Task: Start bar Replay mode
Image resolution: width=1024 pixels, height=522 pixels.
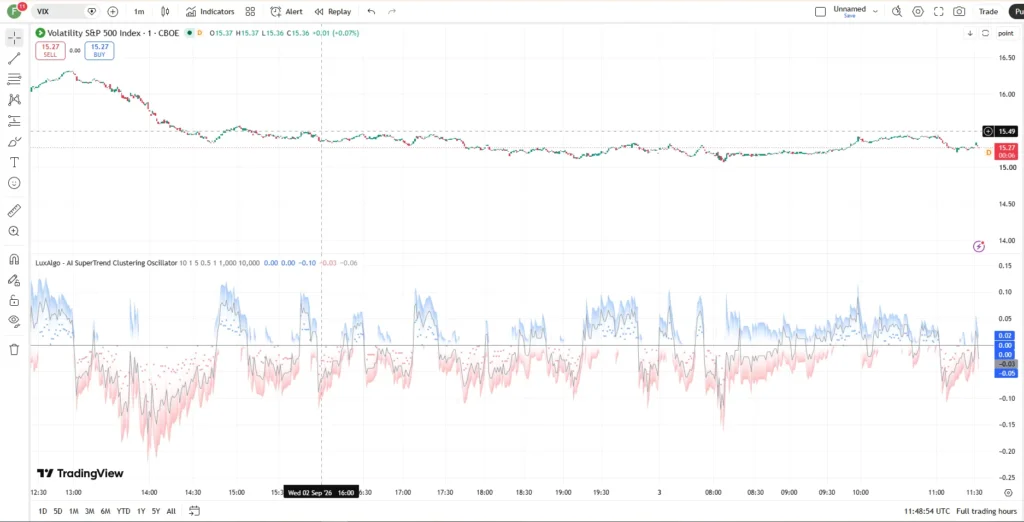Action: (332, 11)
